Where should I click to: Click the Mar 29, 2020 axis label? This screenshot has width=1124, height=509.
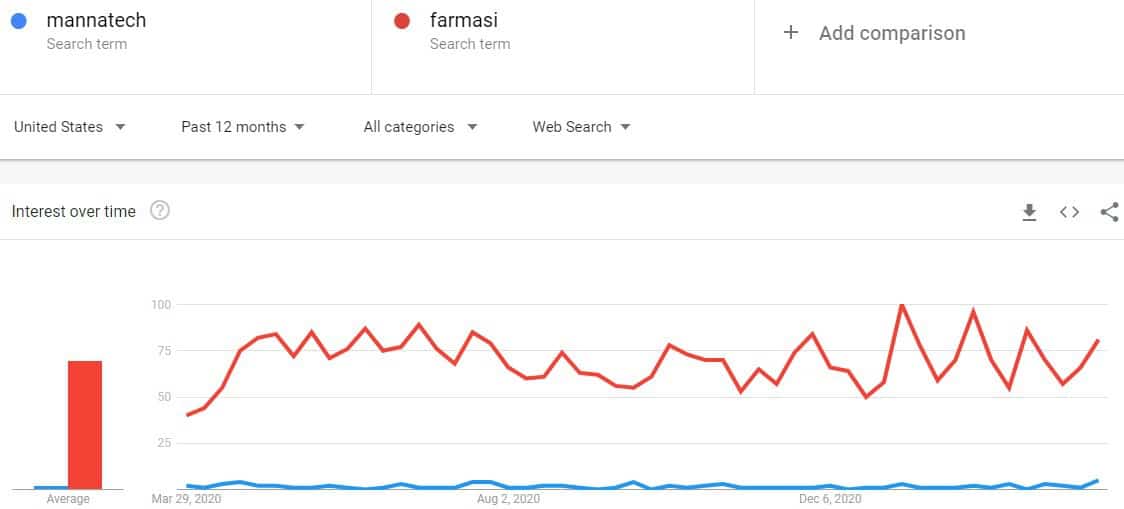[x=186, y=498]
